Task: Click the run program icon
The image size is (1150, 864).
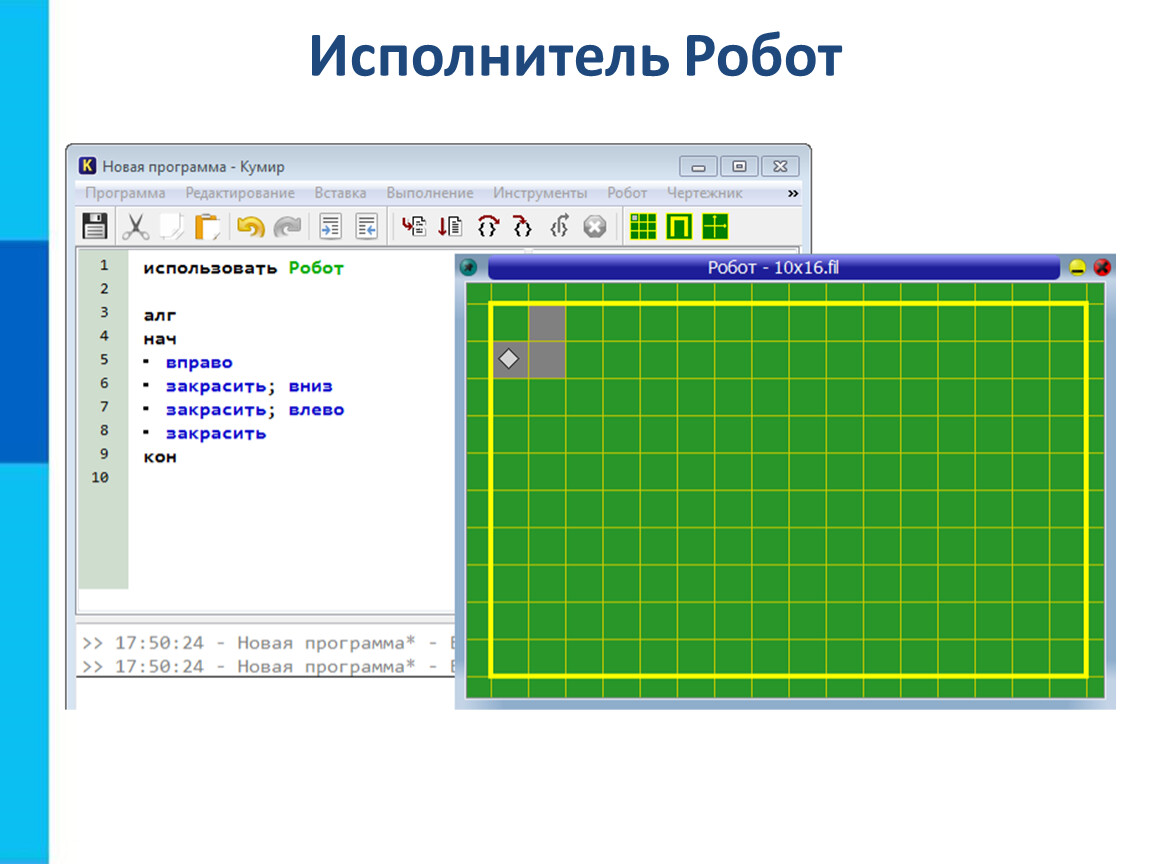Action: click(414, 227)
